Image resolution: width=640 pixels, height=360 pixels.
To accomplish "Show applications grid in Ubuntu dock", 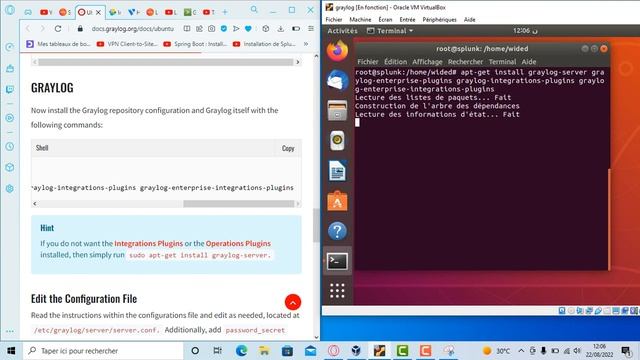I will tap(337, 291).
